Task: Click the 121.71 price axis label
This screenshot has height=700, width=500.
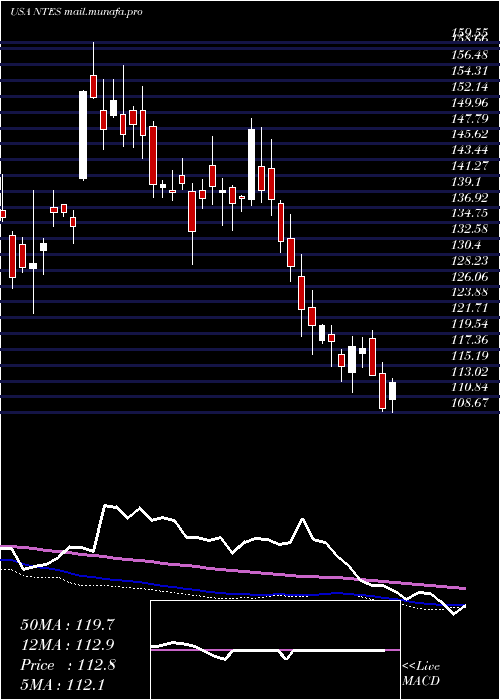Action: pos(469,308)
